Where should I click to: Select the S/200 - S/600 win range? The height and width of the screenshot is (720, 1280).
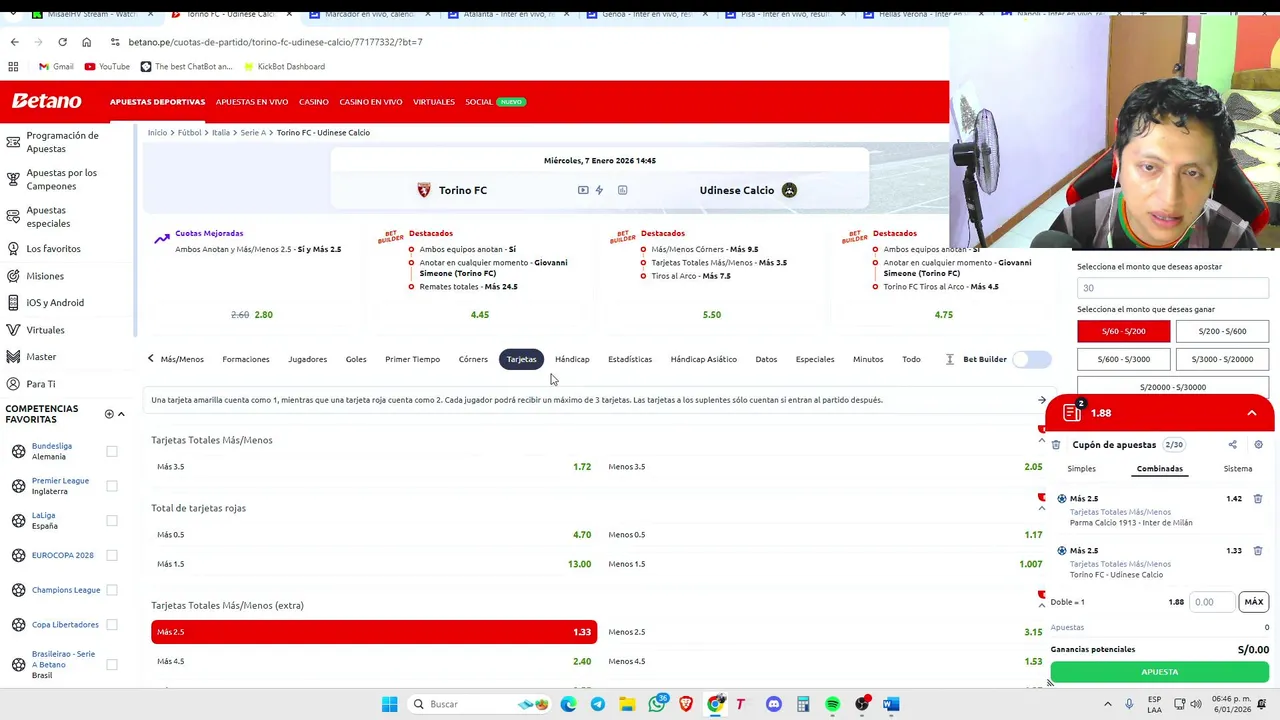(x=1222, y=331)
